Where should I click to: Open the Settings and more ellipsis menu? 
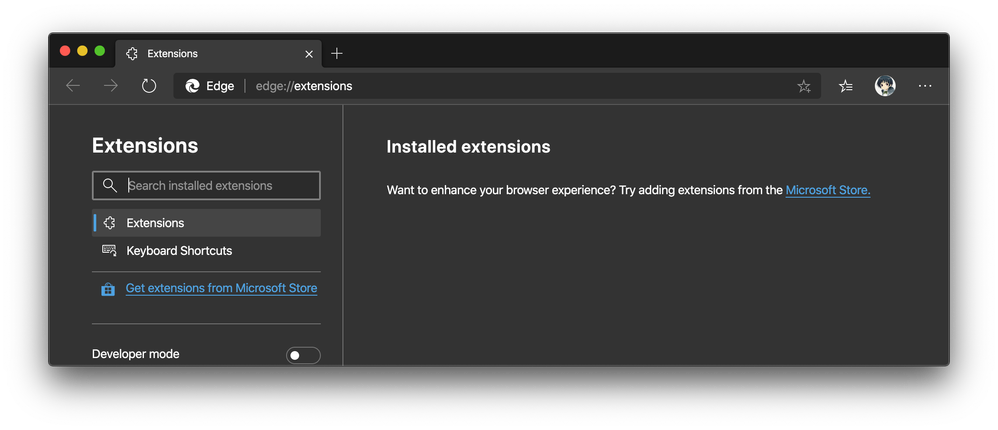[925, 86]
